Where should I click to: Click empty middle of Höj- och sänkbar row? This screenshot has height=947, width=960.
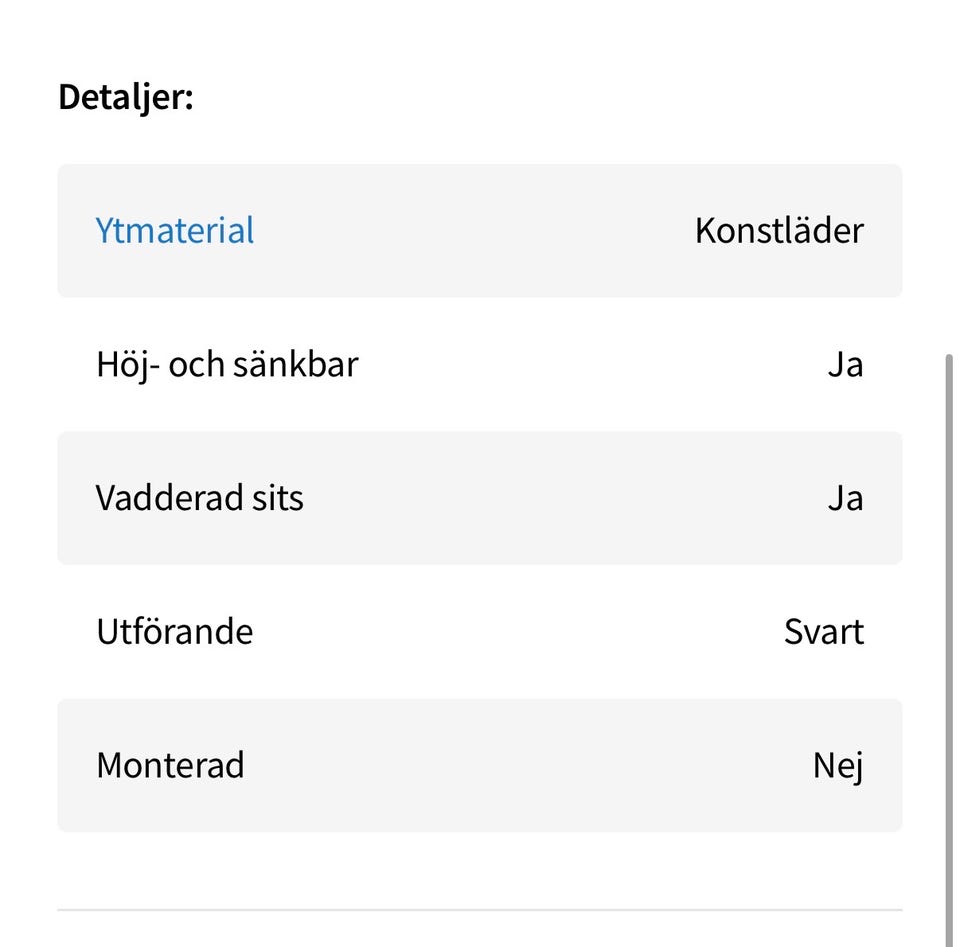tap(590, 365)
